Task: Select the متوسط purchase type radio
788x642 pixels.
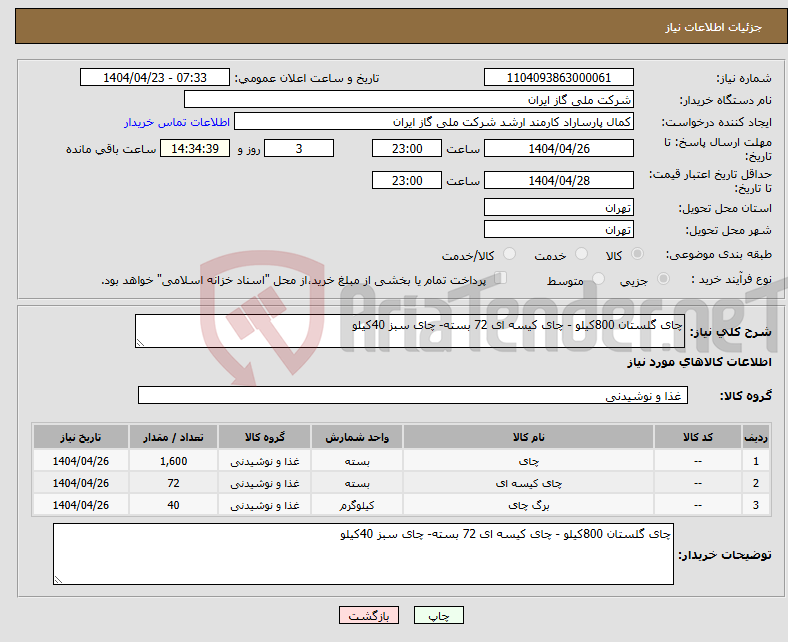Action: point(598,279)
